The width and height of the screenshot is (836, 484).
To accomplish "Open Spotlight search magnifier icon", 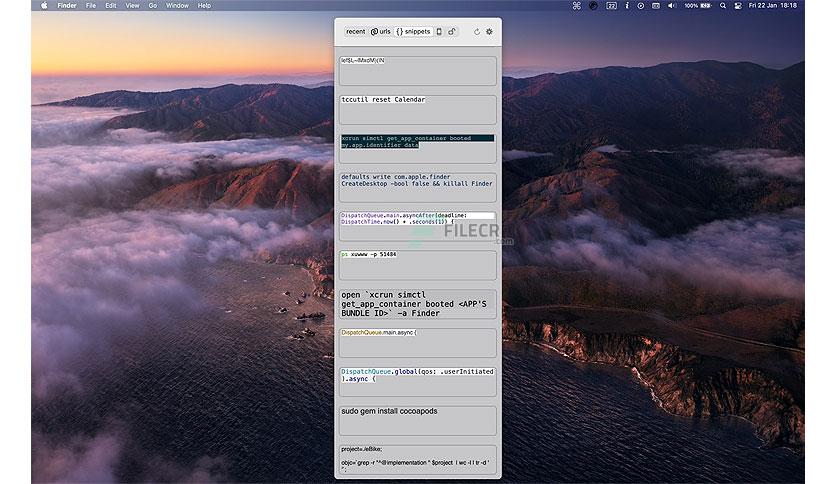I will click(x=722, y=5).
